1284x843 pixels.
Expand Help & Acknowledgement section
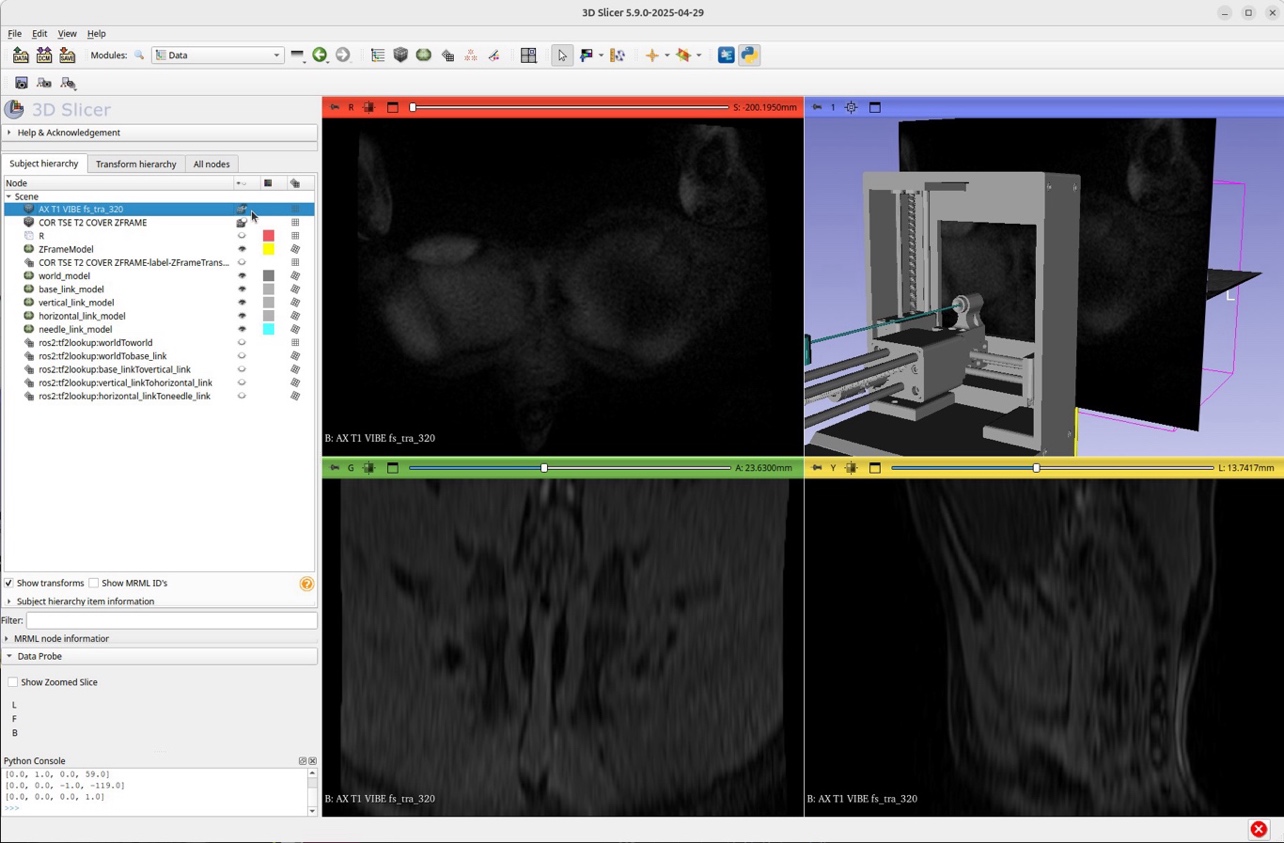[x=160, y=132]
